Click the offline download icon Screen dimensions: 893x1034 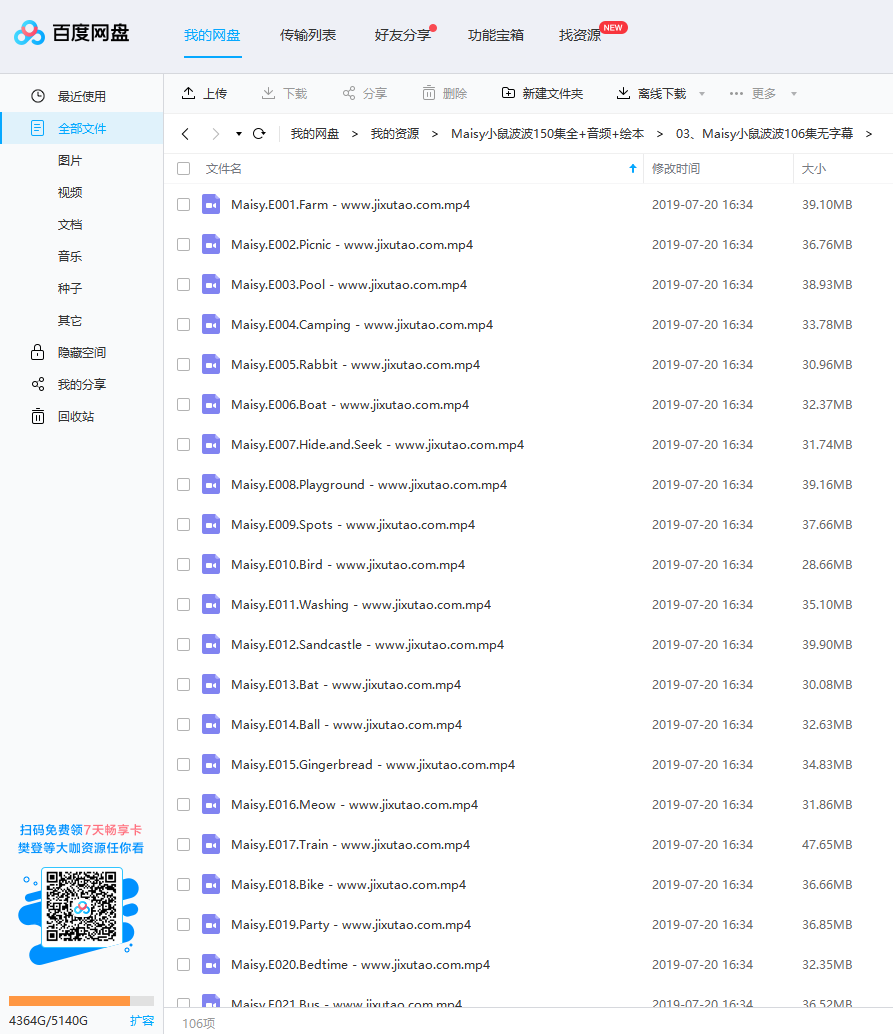(x=623, y=93)
